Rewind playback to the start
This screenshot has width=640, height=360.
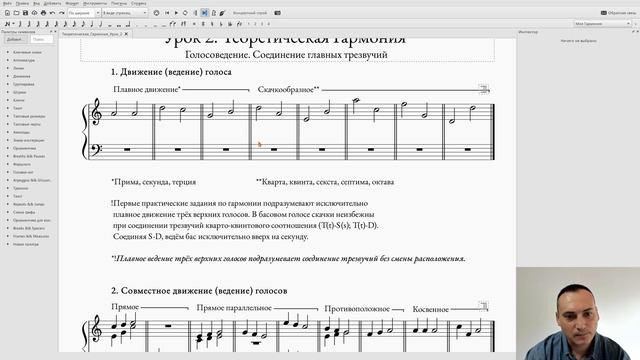[167, 13]
